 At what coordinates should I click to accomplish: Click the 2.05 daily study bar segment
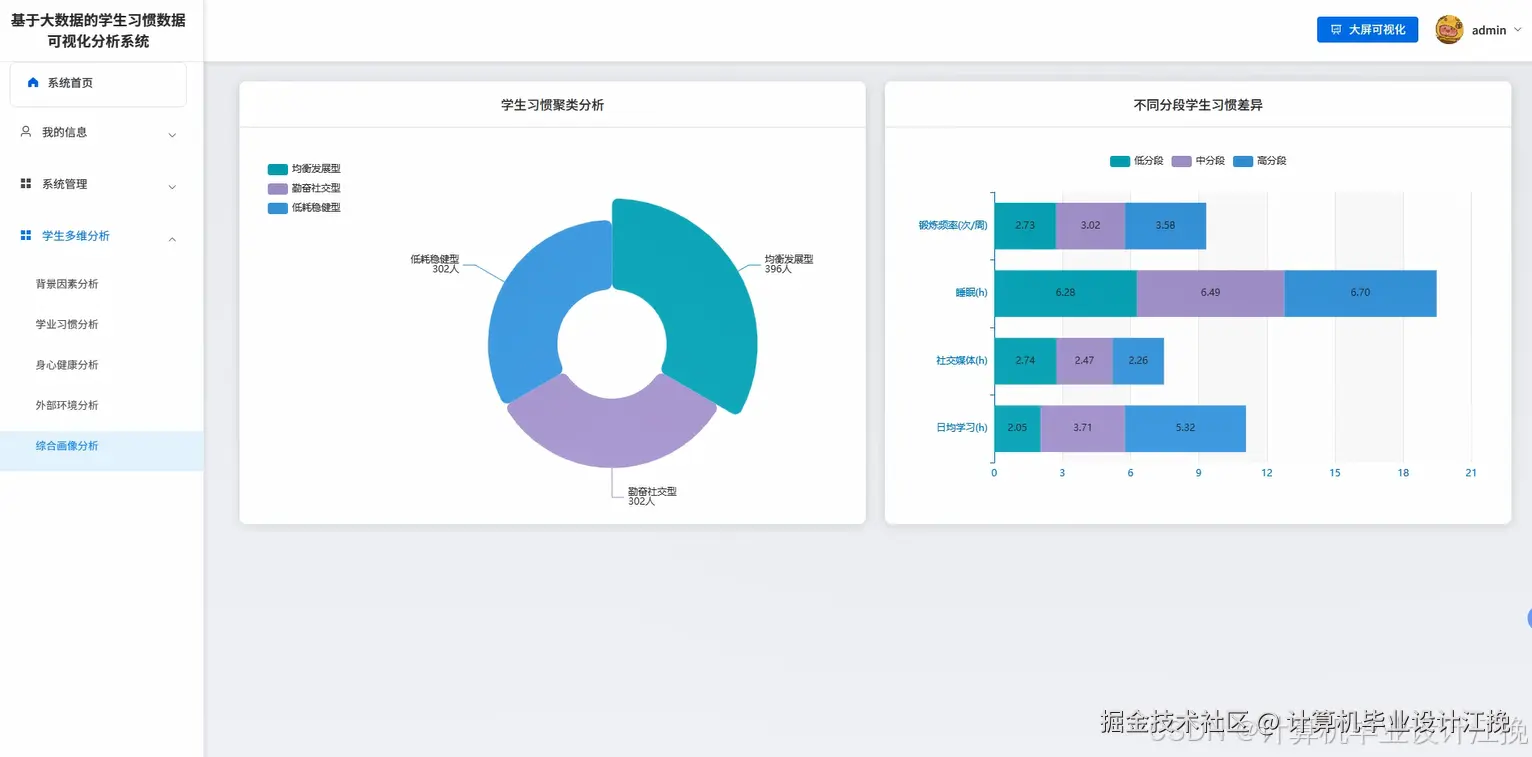[1018, 428]
